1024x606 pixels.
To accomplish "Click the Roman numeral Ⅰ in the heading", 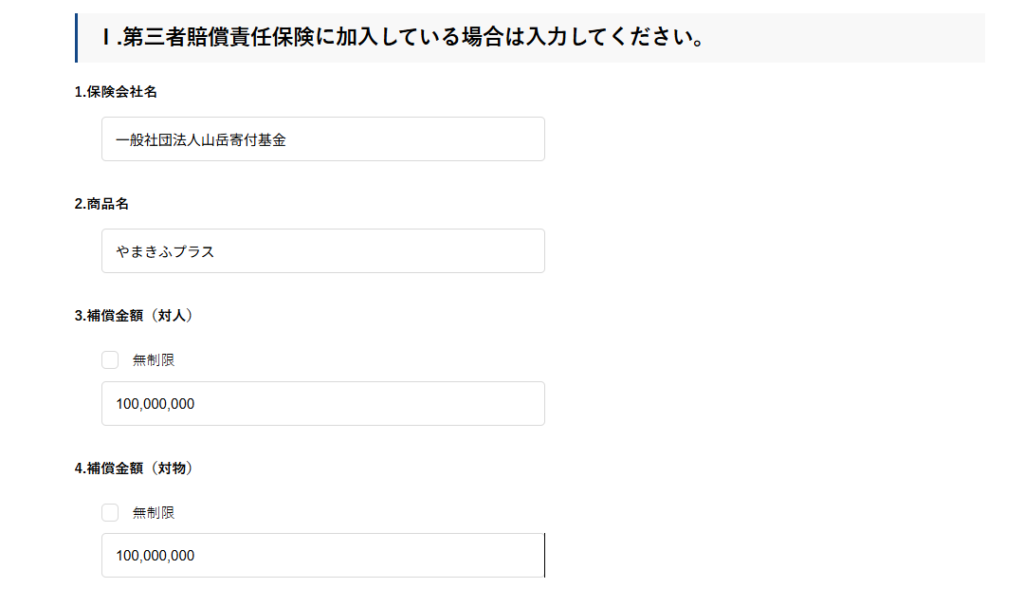I will pyautogui.click(x=107, y=38).
